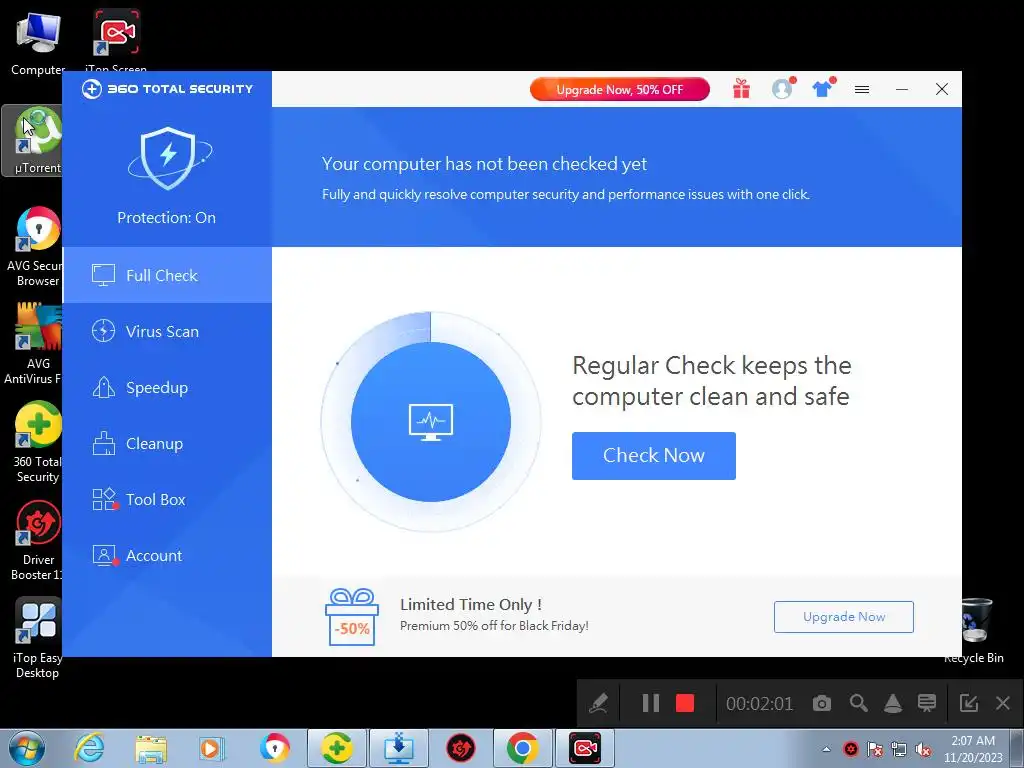Select the µTorrent desktop shortcut
The width and height of the screenshot is (1024, 768).
[32, 140]
